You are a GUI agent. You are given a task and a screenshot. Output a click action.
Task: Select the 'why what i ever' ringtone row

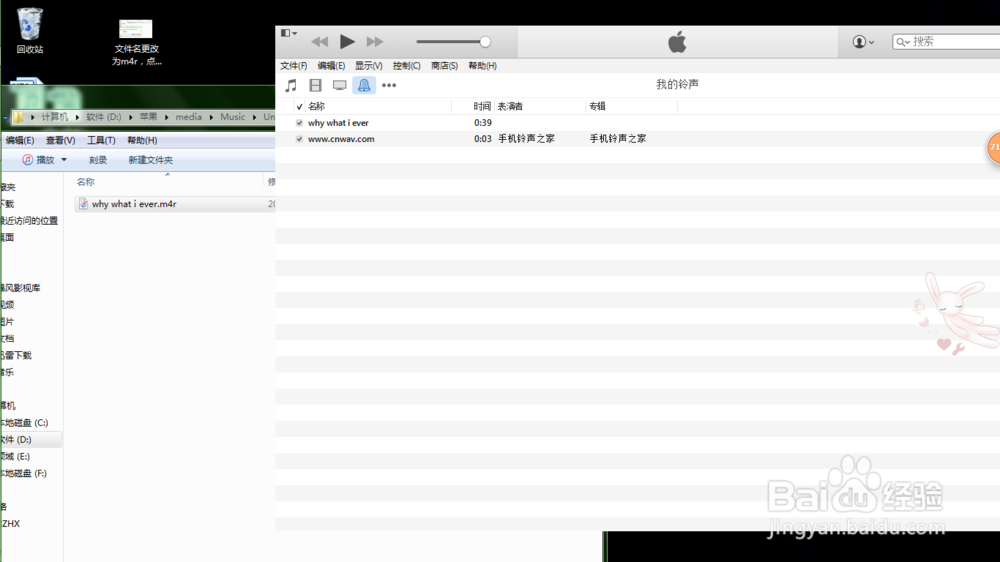pyautogui.click(x=638, y=123)
